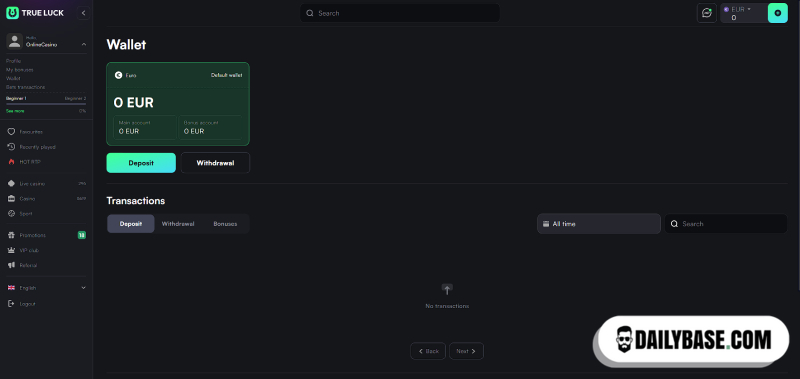Click the Withdrawal button below wallet
Image resolution: width=800 pixels, height=379 pixels.
point(215,163)
